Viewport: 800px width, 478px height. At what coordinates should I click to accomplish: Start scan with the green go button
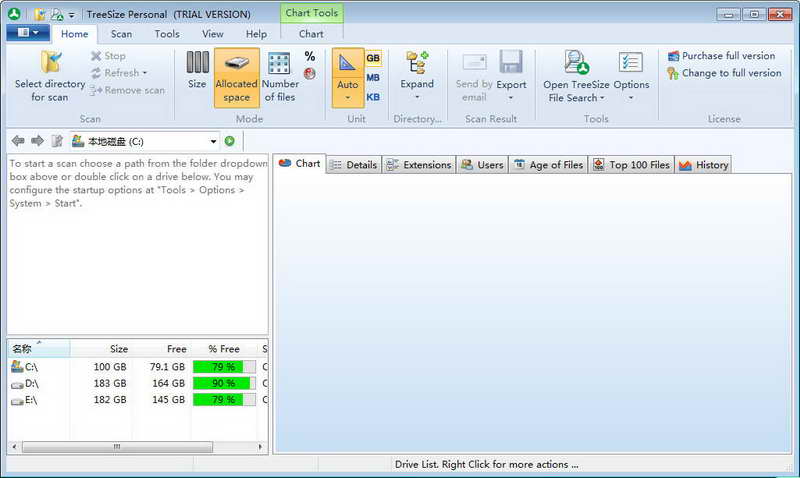coord(230,141)
